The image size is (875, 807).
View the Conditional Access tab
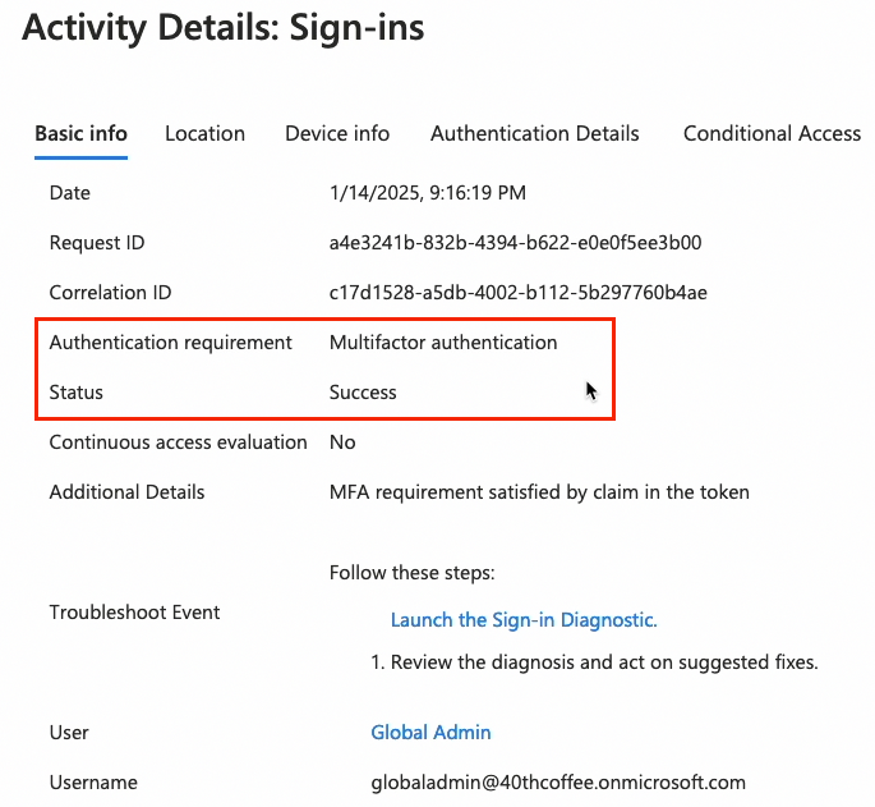click(771, 133)
